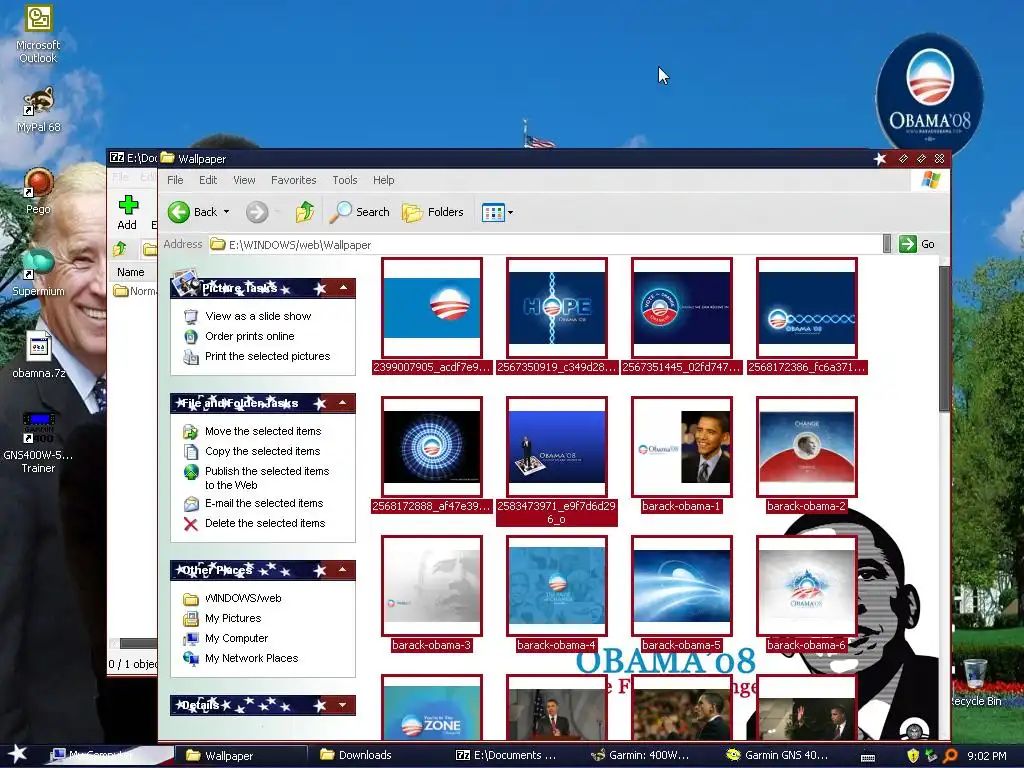
Task: Select the You're in the ZONE thumbnail
Action: point(432,709)
